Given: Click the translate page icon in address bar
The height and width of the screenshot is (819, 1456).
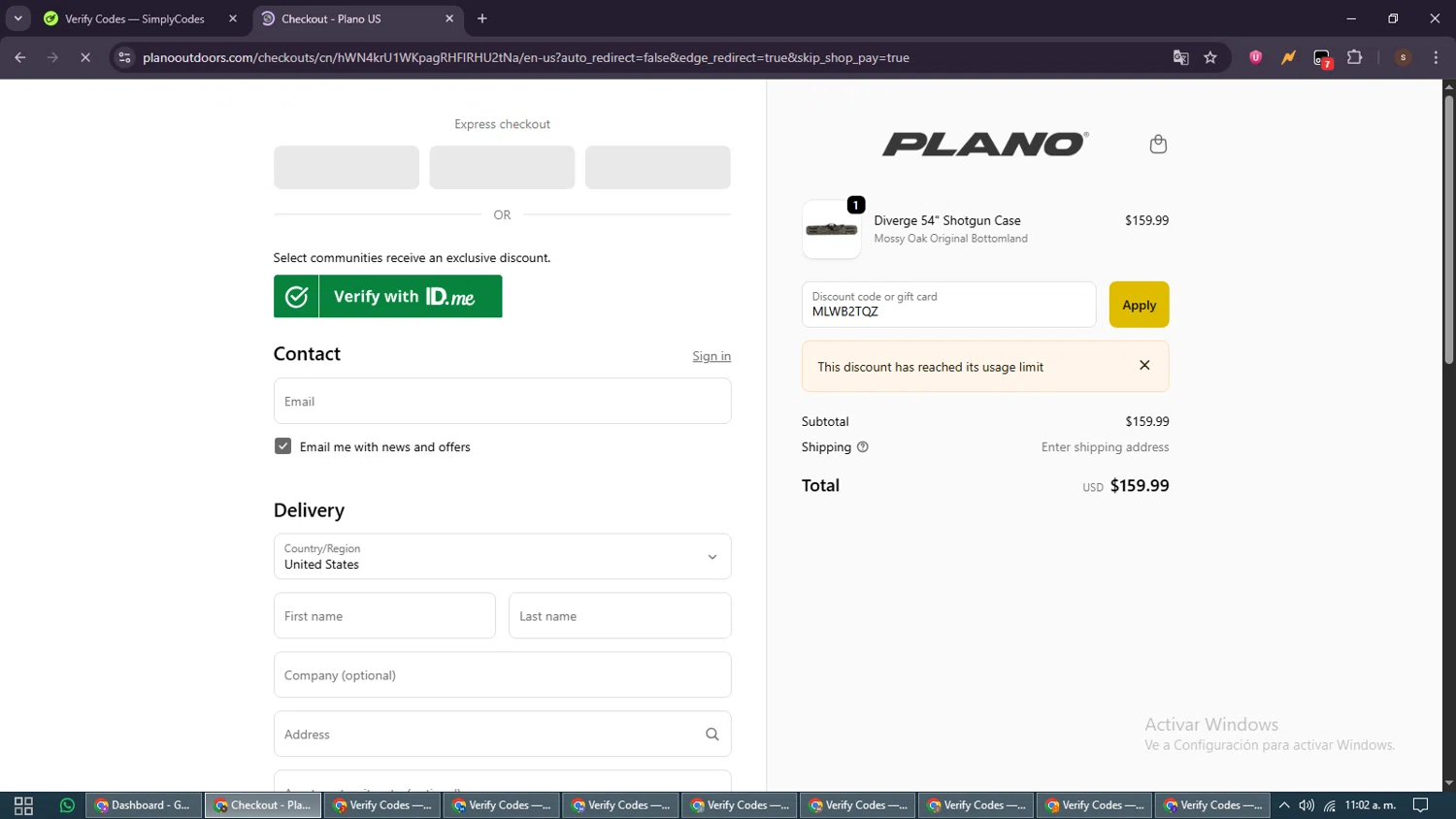Looking at the screenshot, I should pyautogui.click(x=1181, y=58).
